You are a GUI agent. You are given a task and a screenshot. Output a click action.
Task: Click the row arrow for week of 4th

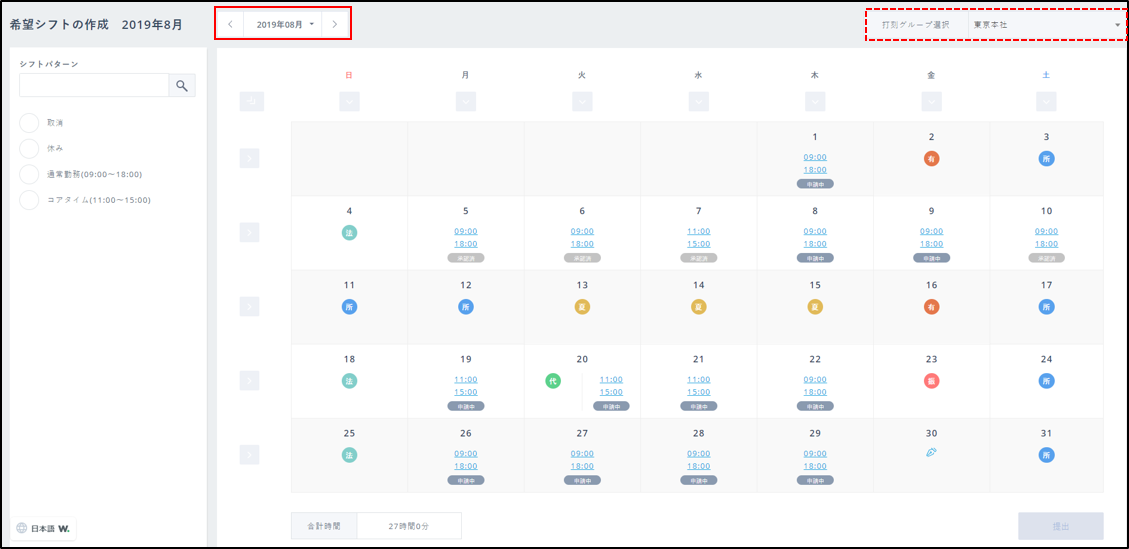coord(250,233)
